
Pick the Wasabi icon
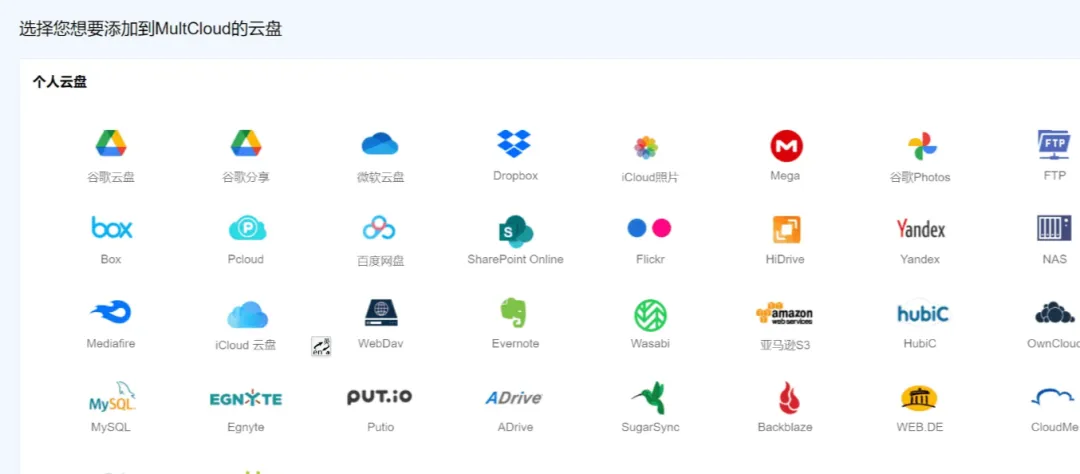click(x=650, y=314)
